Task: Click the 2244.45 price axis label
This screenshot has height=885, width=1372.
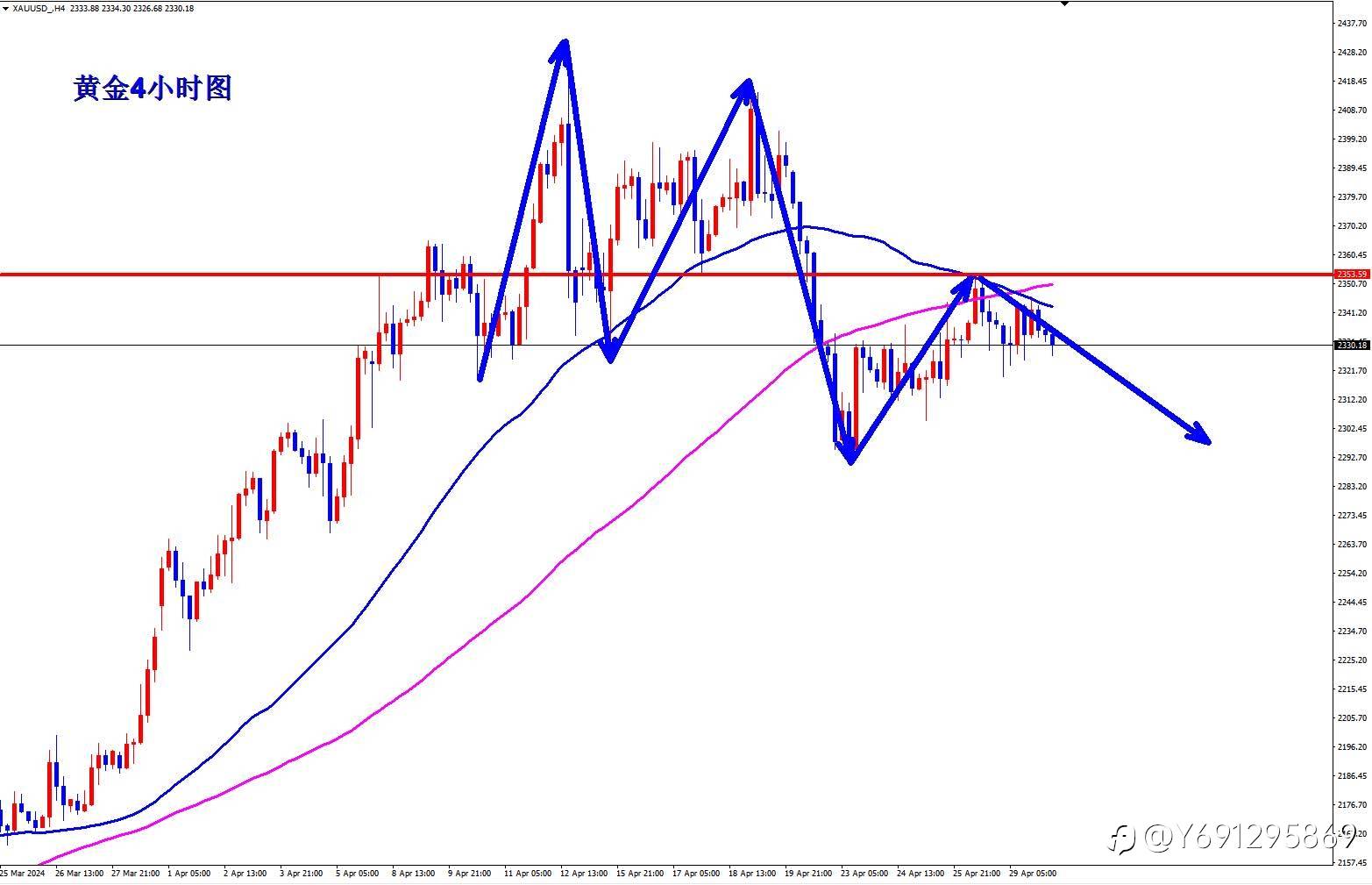Action: point(1353,603)
